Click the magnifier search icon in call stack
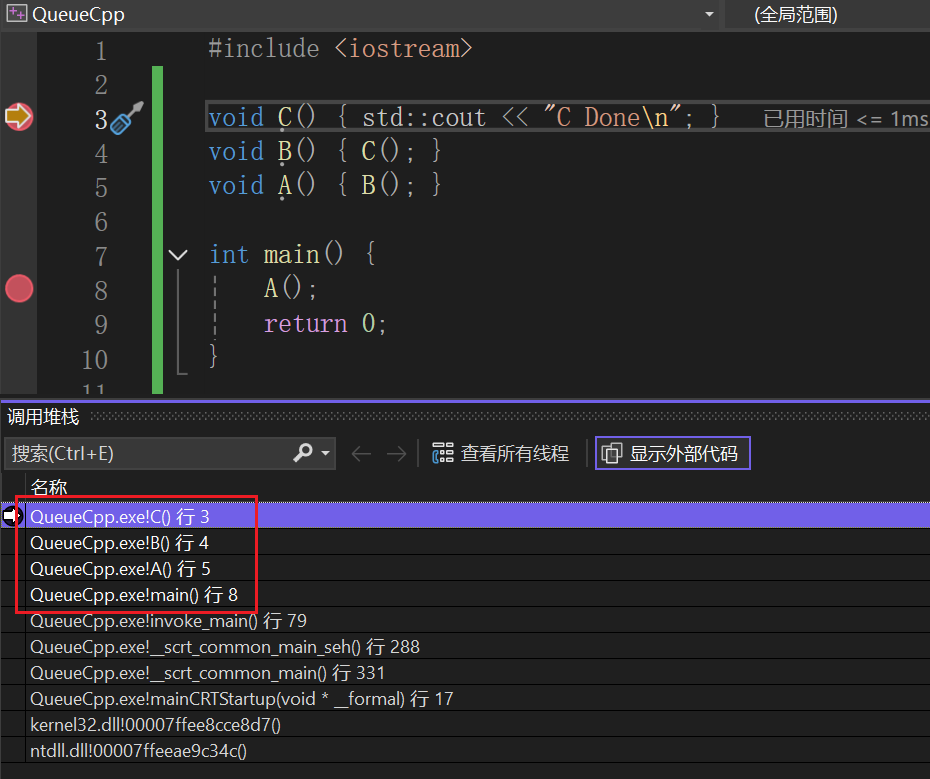The height and width of the screenshot is (779, 930). coord(302,453)
